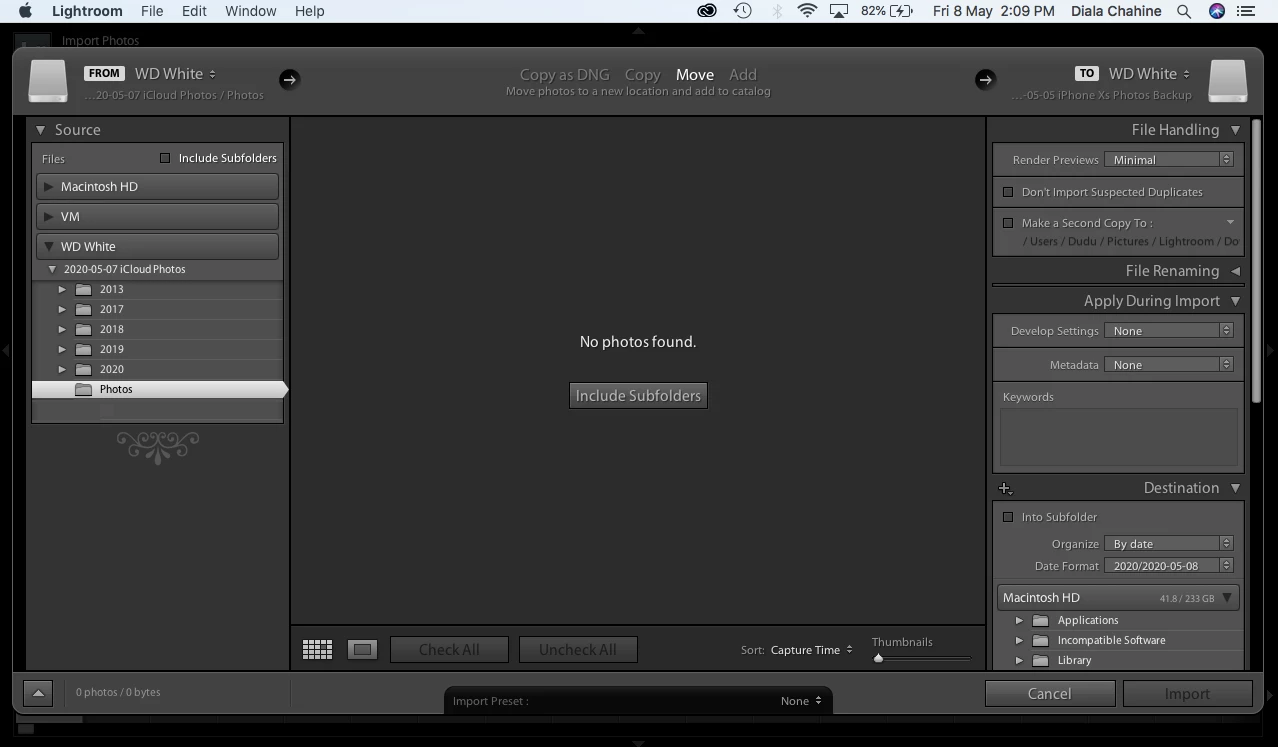
Task: Open the Help menu
Action: (x=309, y=11)
